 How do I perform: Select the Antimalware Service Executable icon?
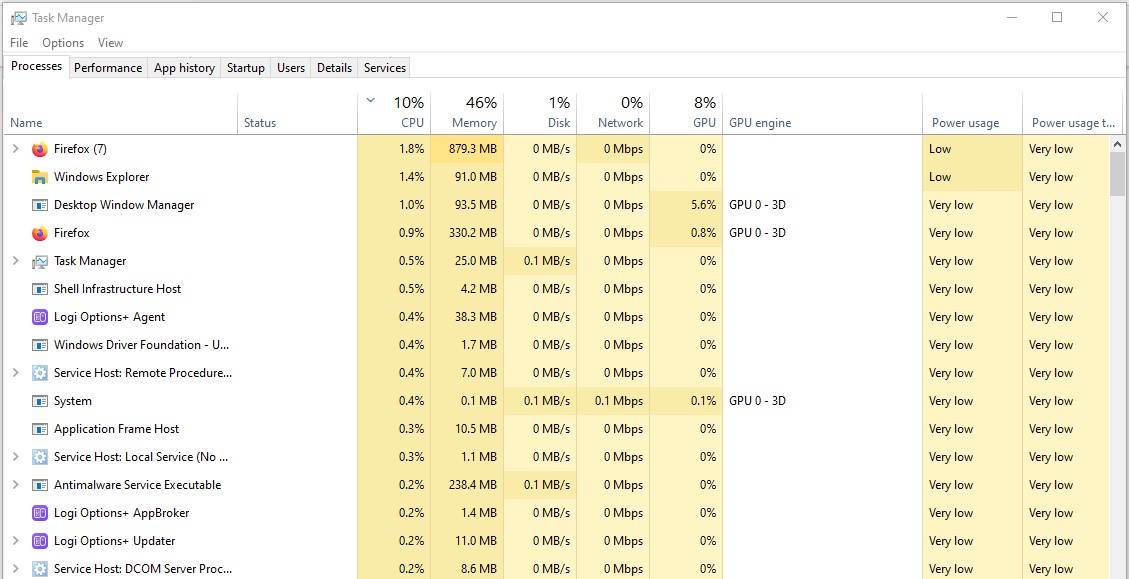point(40,485)
